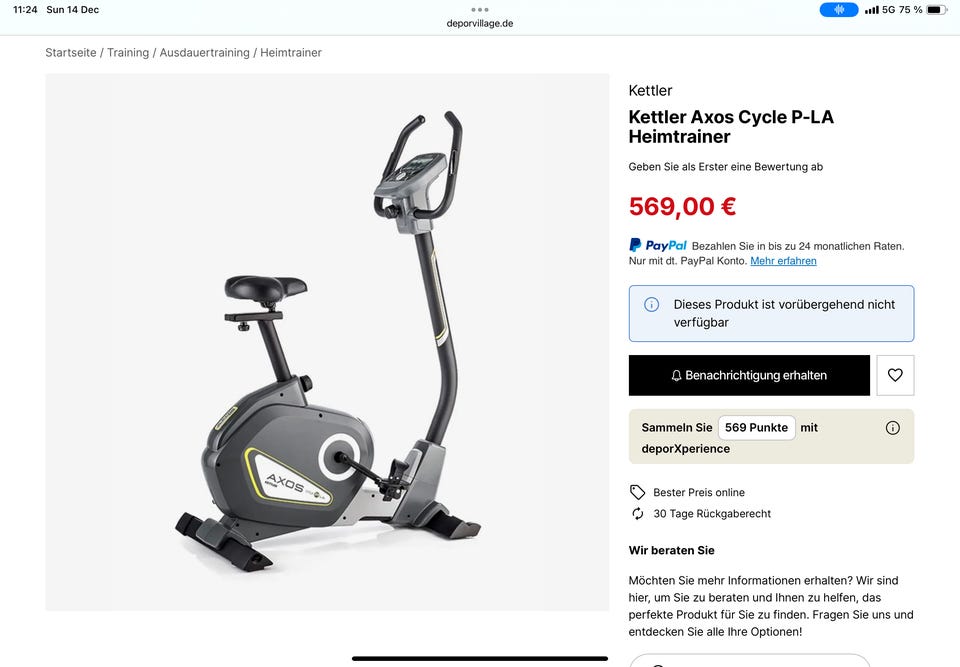
Task: Tap the info icon in unavailable notice
Action: (651, 304)
